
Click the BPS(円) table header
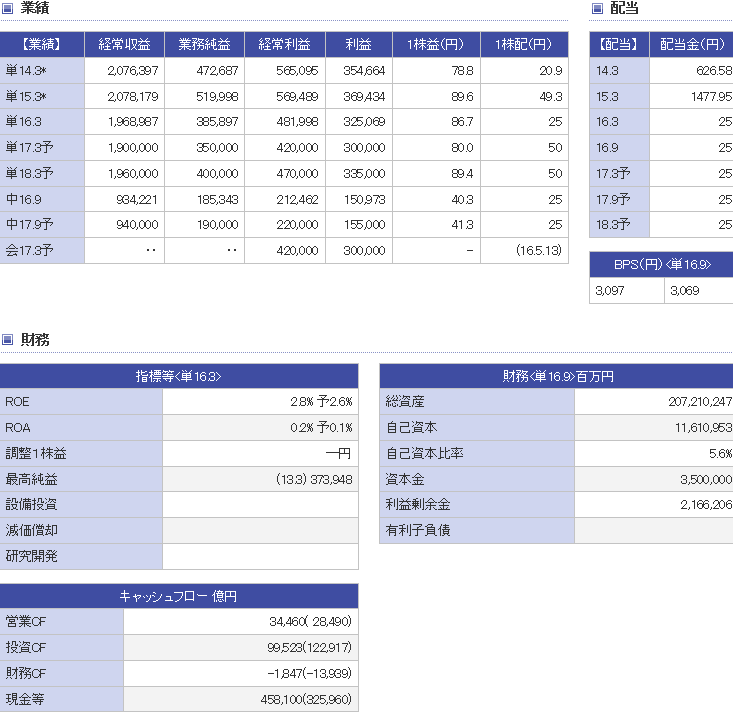(x=661, y=265)
